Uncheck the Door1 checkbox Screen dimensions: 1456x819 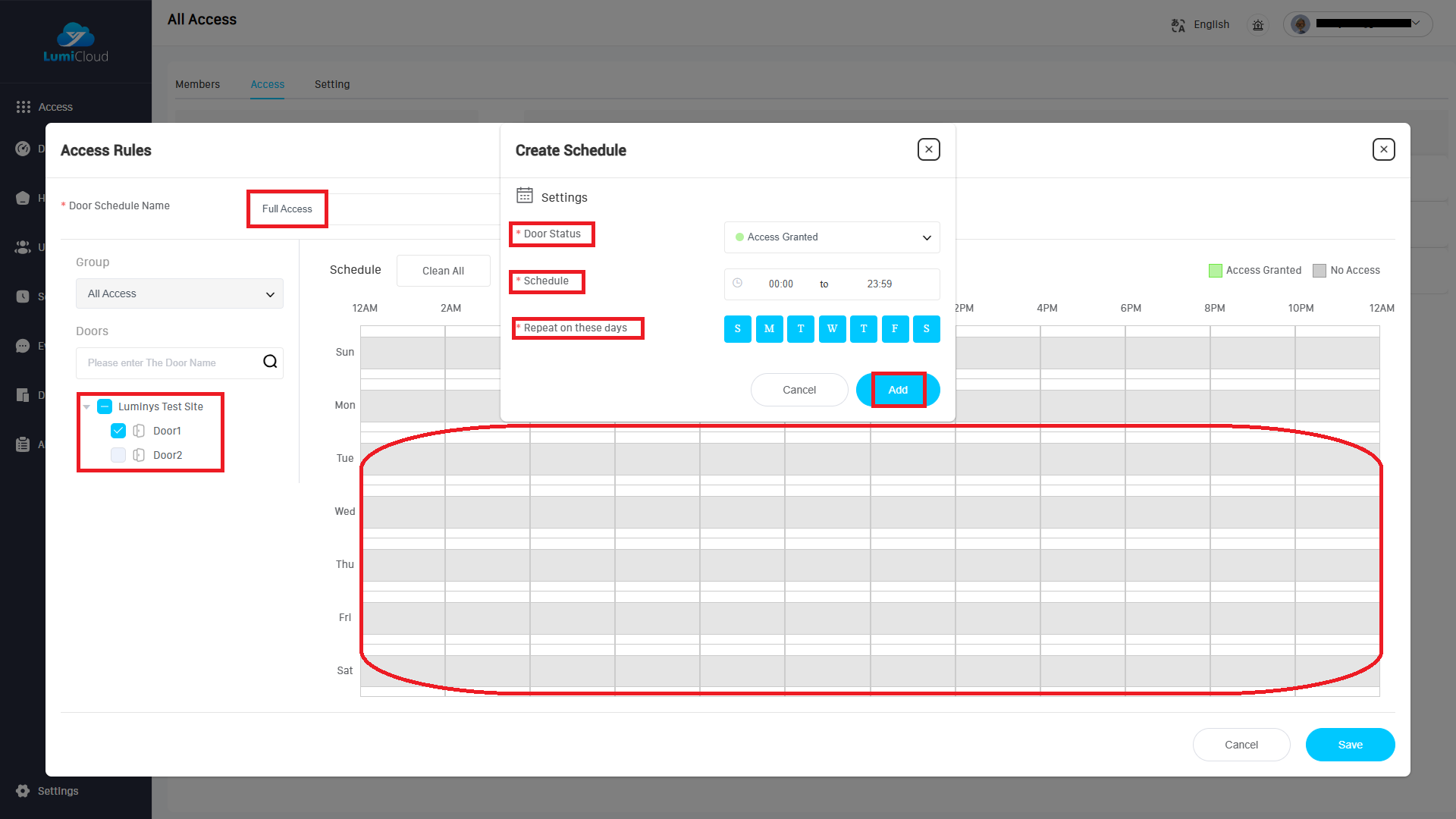pos(118,431)
